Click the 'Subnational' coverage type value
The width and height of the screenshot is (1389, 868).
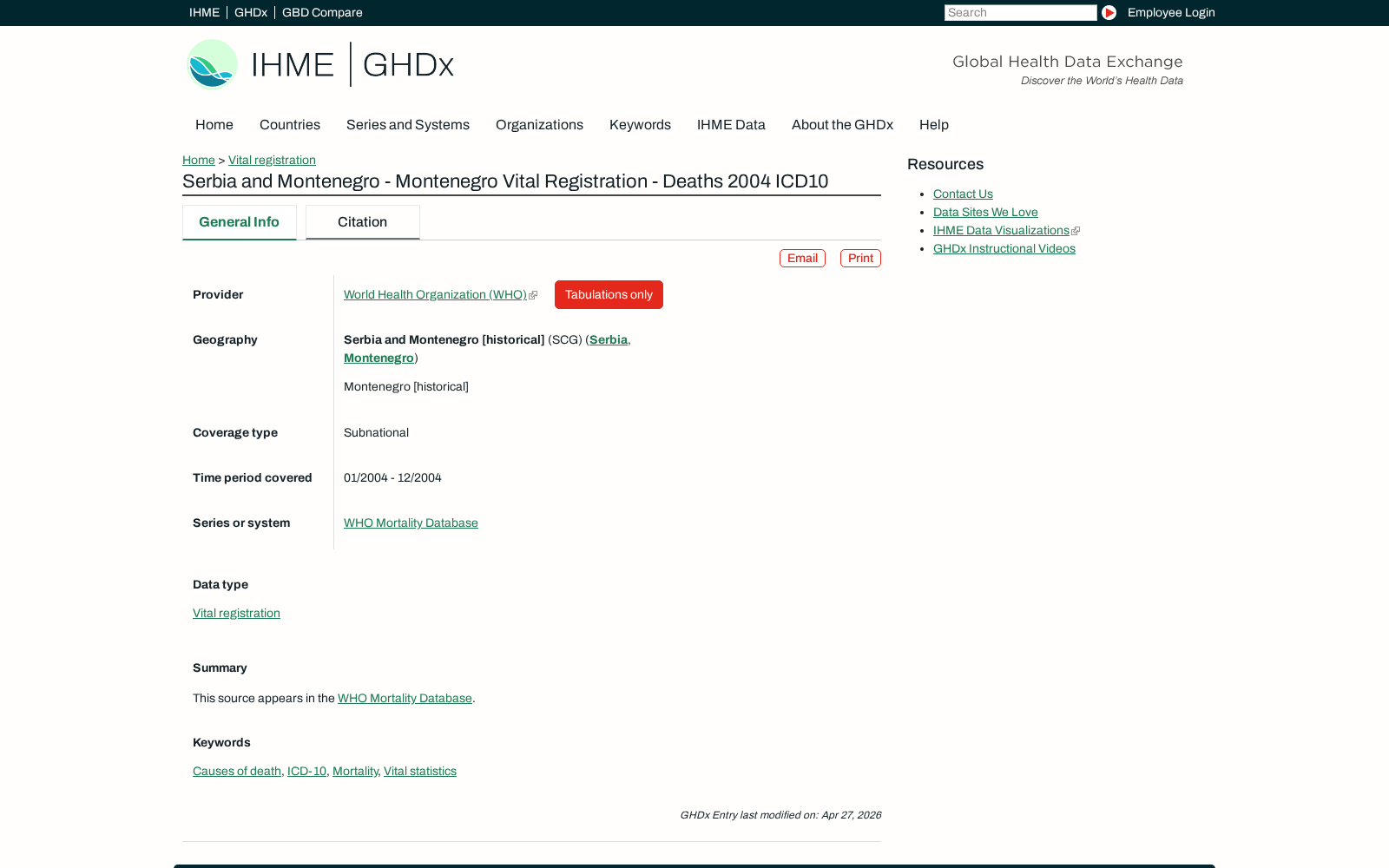tap(376, 433)
